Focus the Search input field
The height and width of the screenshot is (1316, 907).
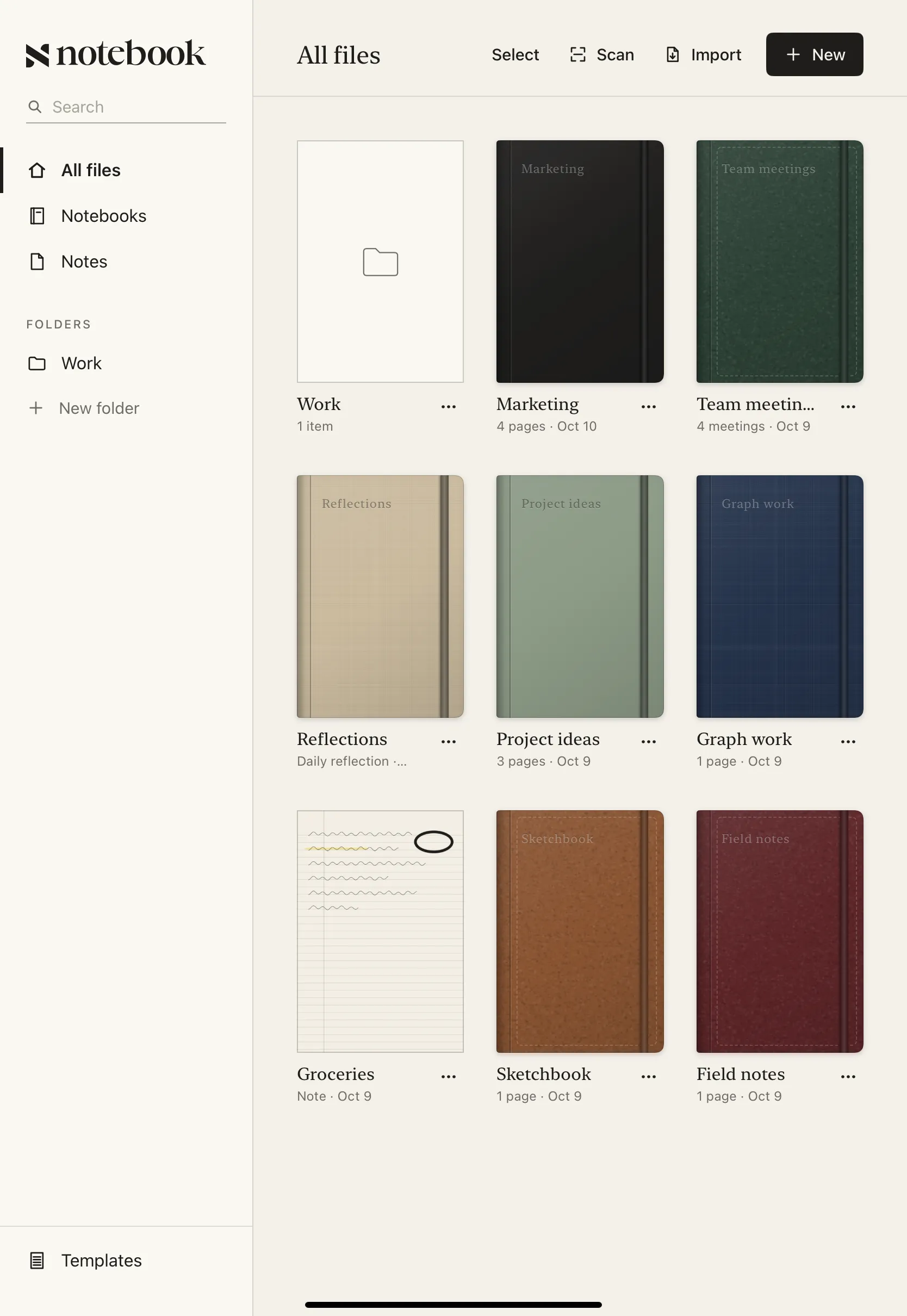126,107
